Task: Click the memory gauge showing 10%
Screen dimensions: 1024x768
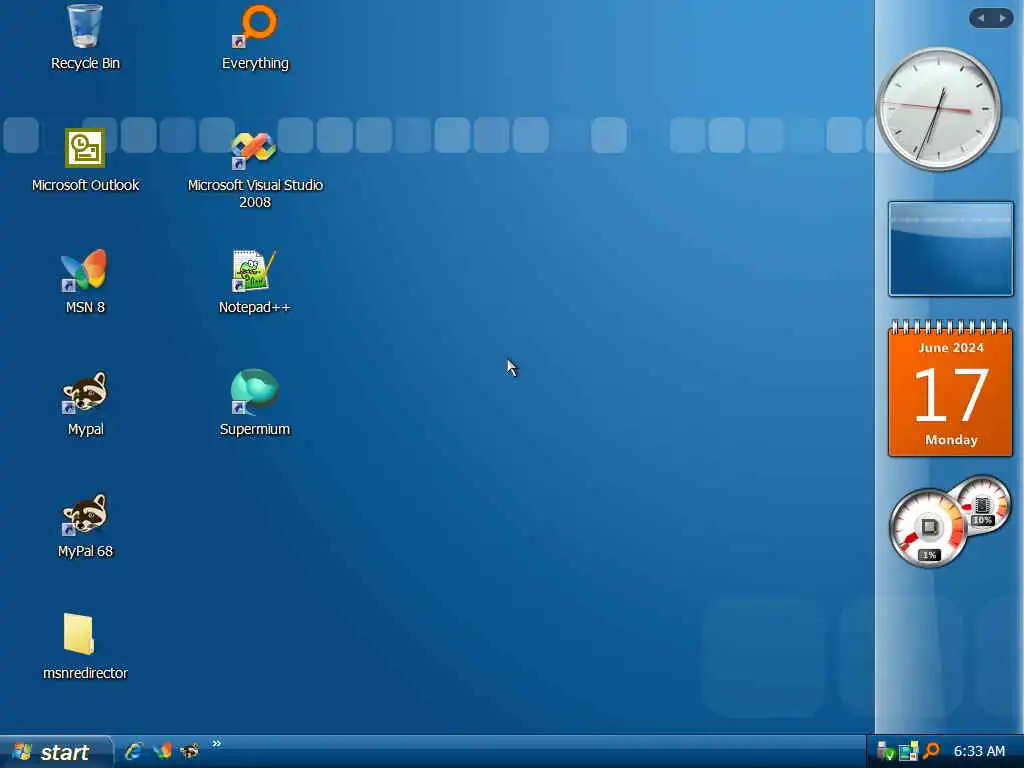Action: [x=982, y=505]
